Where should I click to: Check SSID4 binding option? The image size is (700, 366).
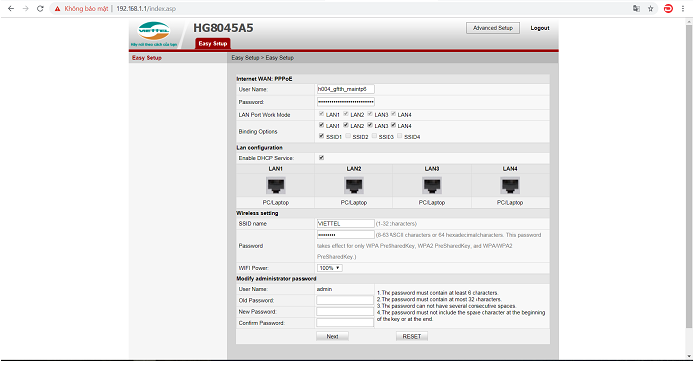[400, 136]
